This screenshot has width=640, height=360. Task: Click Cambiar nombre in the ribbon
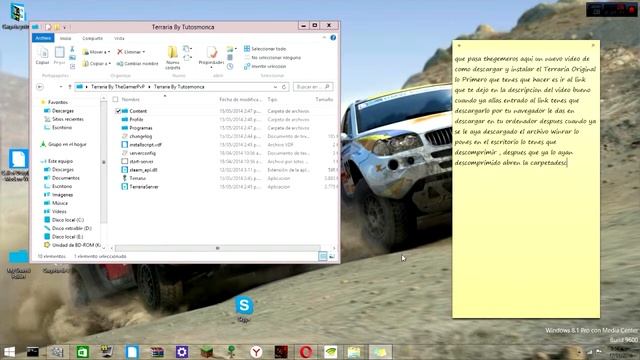[x=137, y=64]
